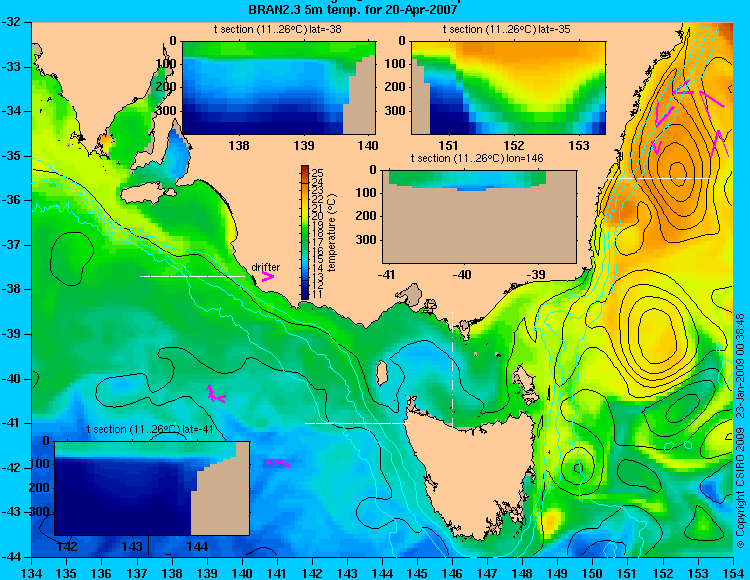Click longitude label "141" on the bottom axis
The image size is (750, 580).
(277, 573)
